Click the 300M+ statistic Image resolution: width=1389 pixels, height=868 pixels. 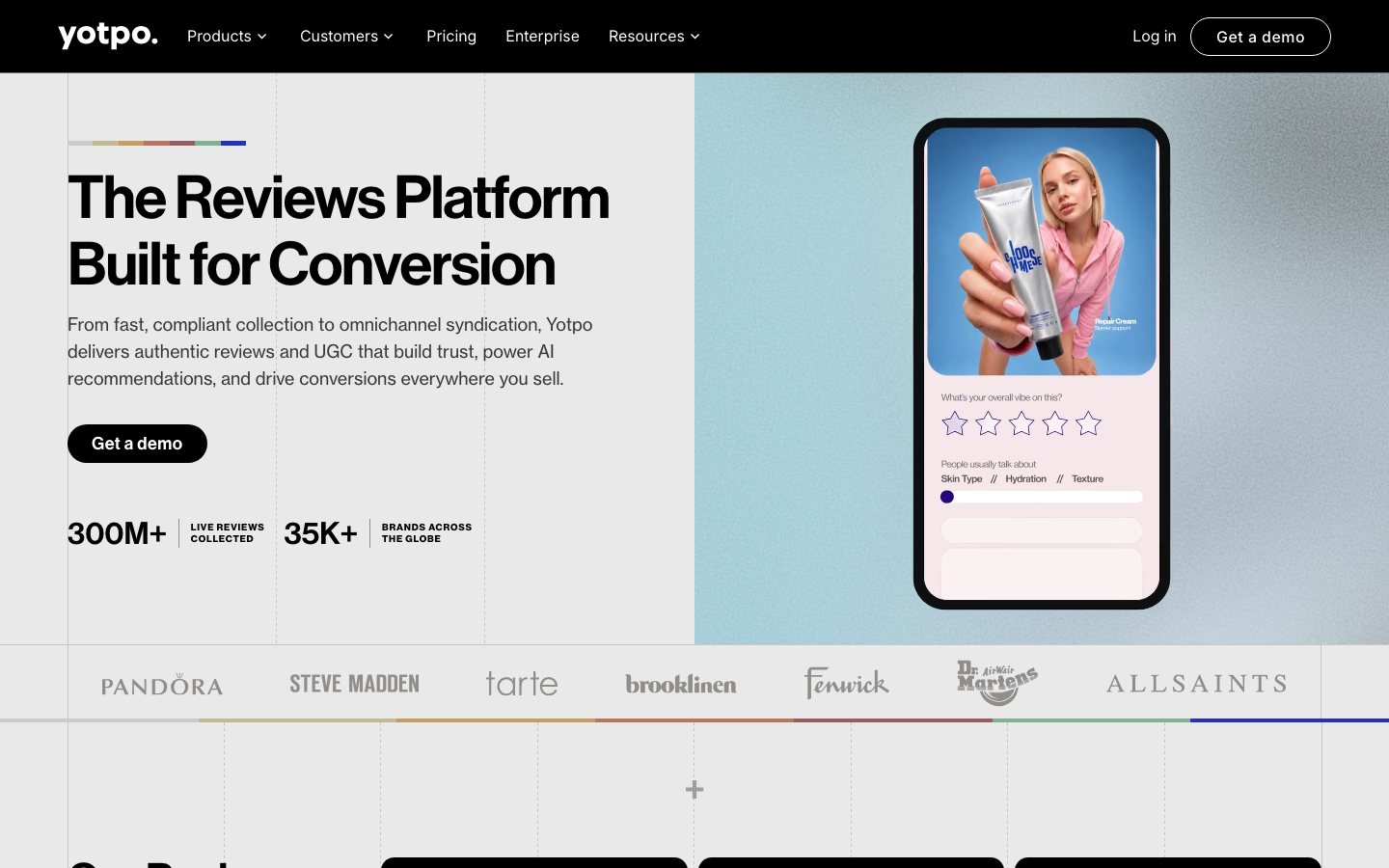117,533
